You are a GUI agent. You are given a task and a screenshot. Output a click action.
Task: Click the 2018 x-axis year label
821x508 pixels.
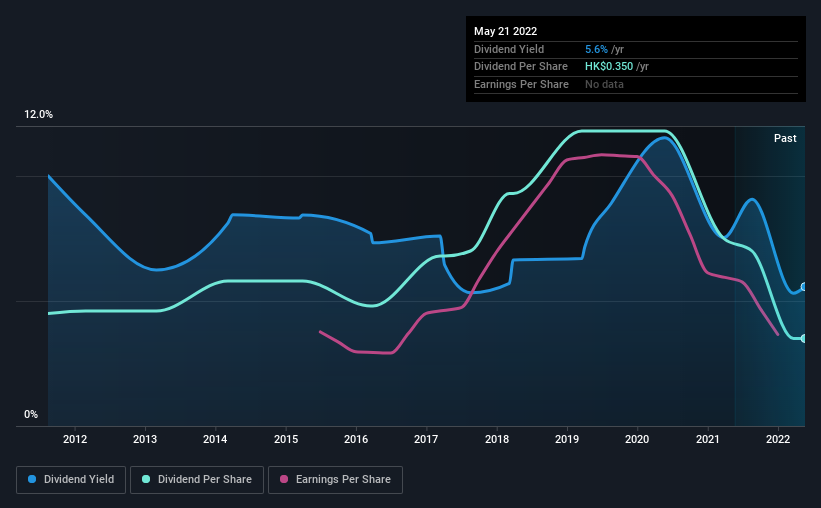[x=497, y=438]
